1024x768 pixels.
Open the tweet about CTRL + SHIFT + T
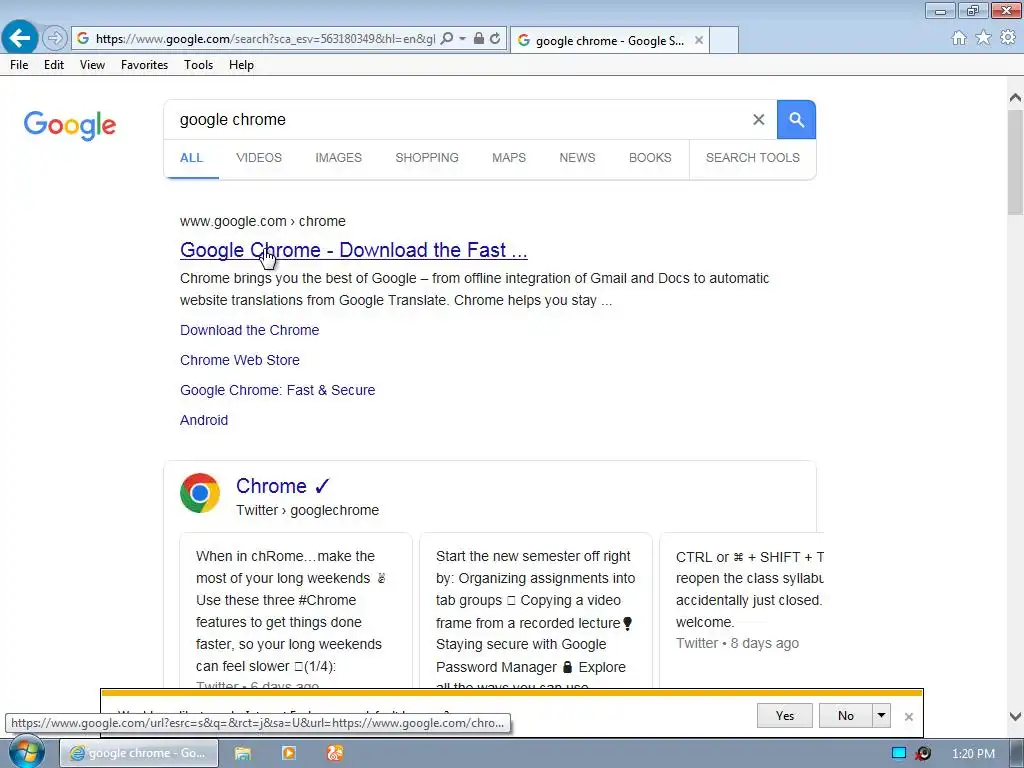742,611
